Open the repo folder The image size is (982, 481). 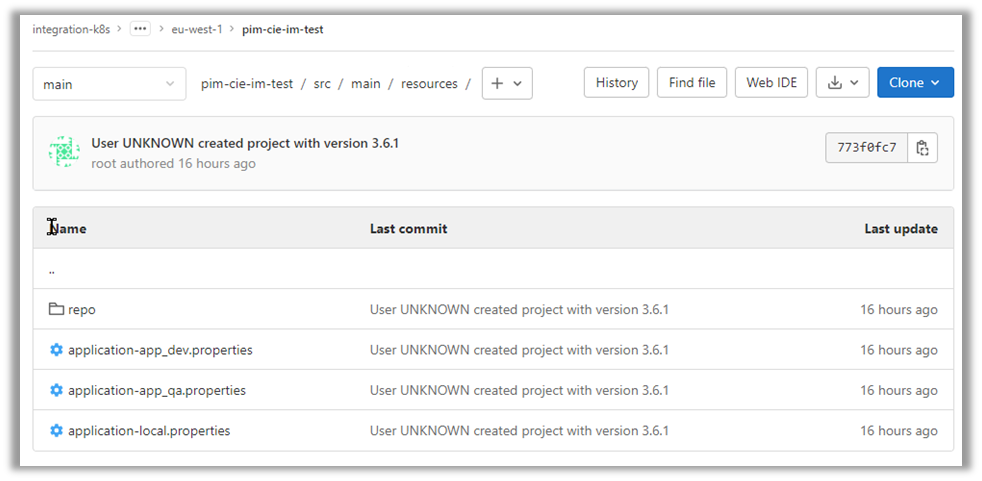(82, 310)
